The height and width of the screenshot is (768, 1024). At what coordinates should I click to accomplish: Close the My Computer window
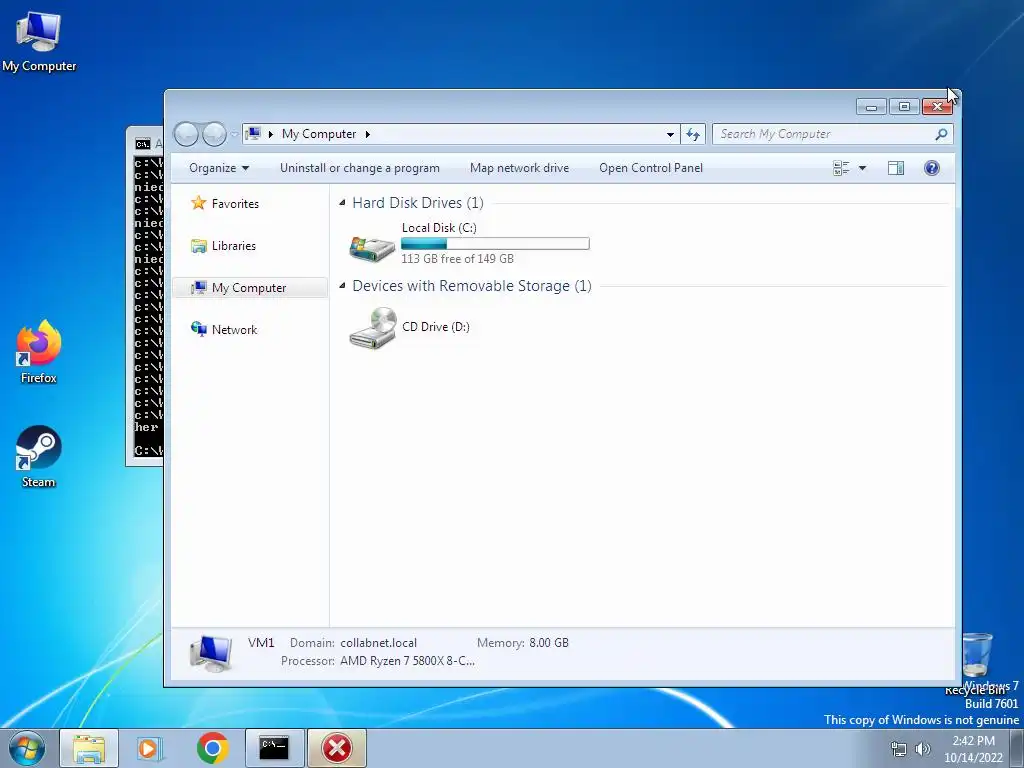(x=938, y=106)
